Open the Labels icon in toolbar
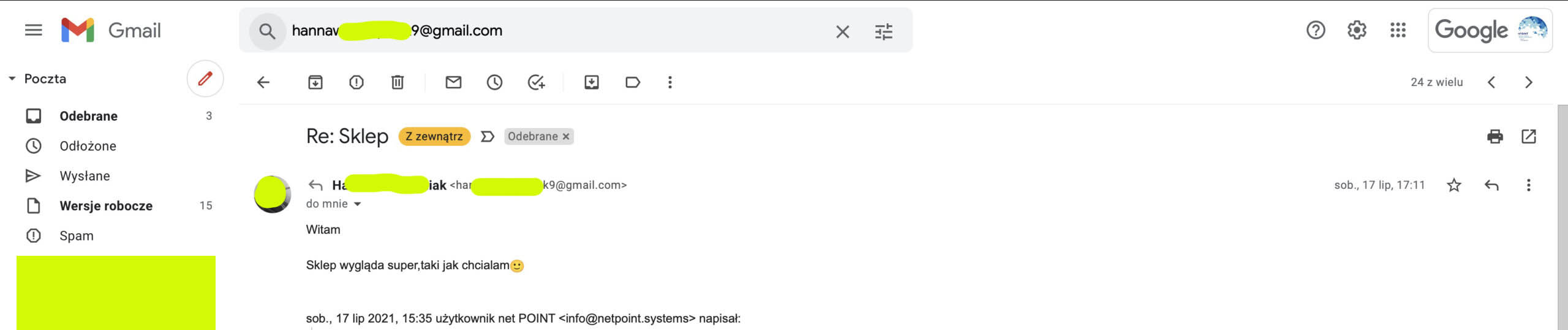 pos(633,82)
